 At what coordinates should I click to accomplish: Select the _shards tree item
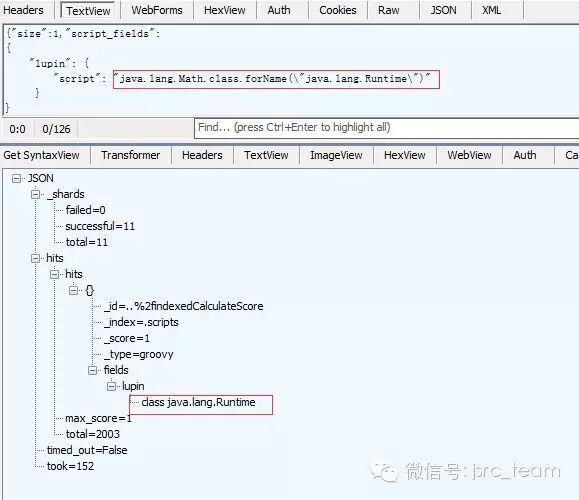(66, 194)
